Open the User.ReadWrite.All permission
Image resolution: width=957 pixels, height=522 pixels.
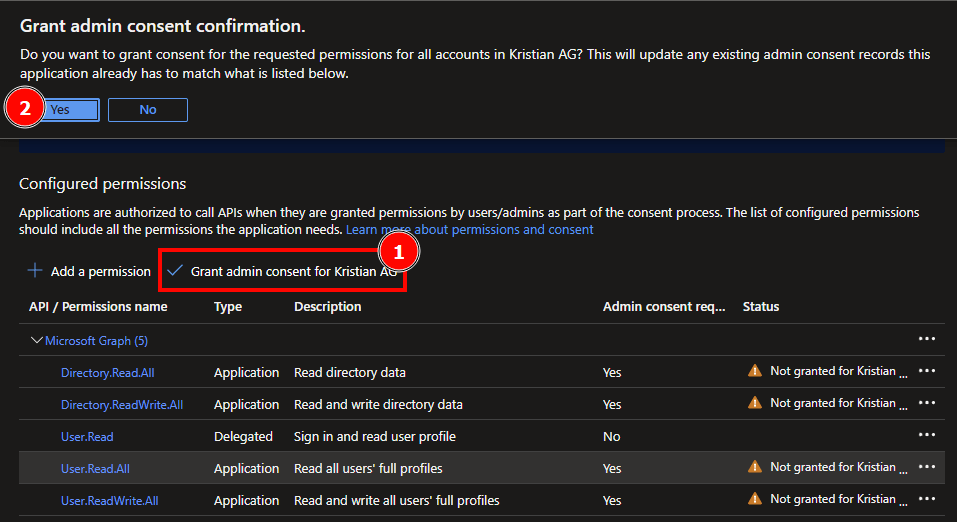(x=109, y=501)
